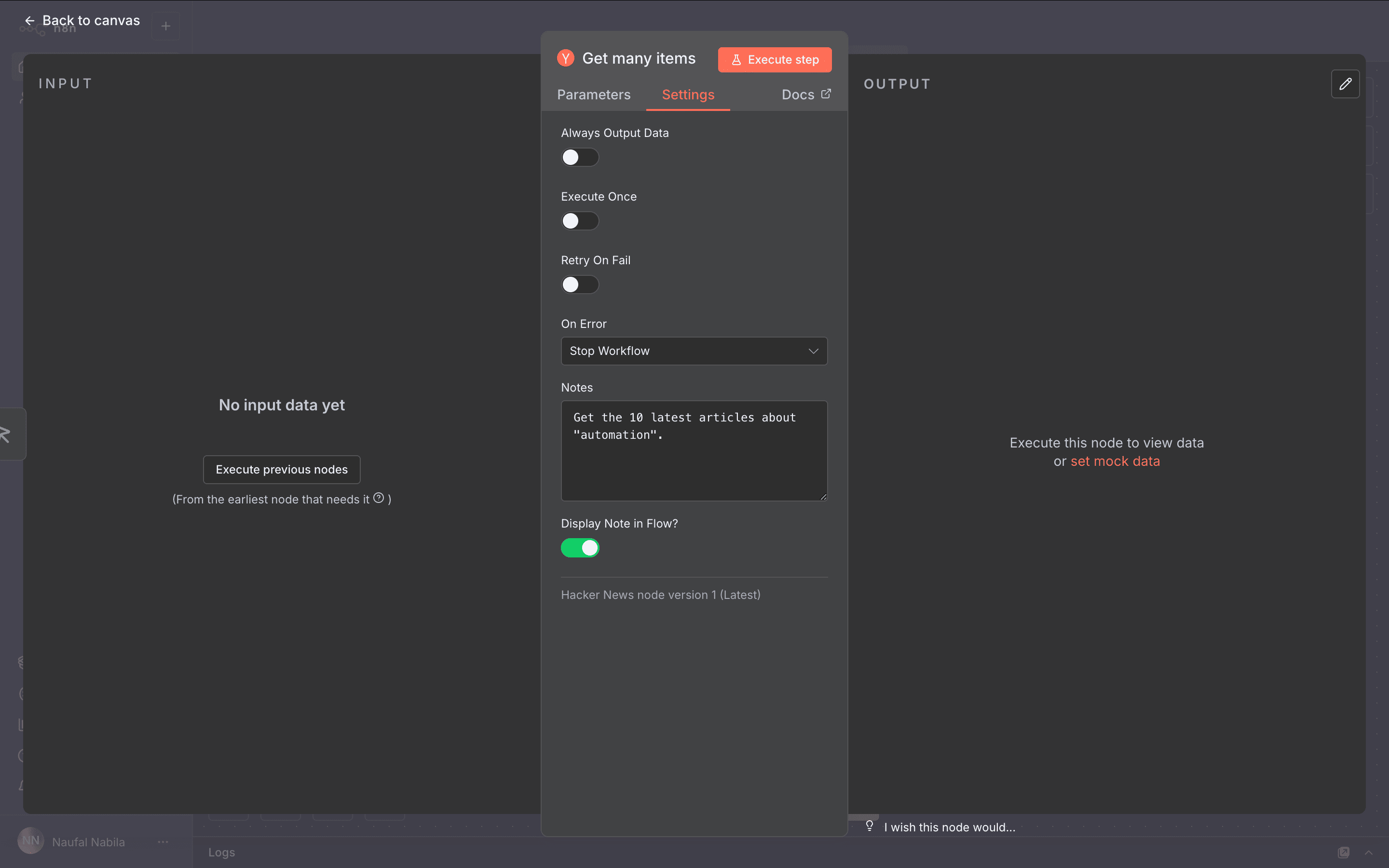Click the set mock data link
Viewport: 1389px width, 868px height.
point(1115,461)
